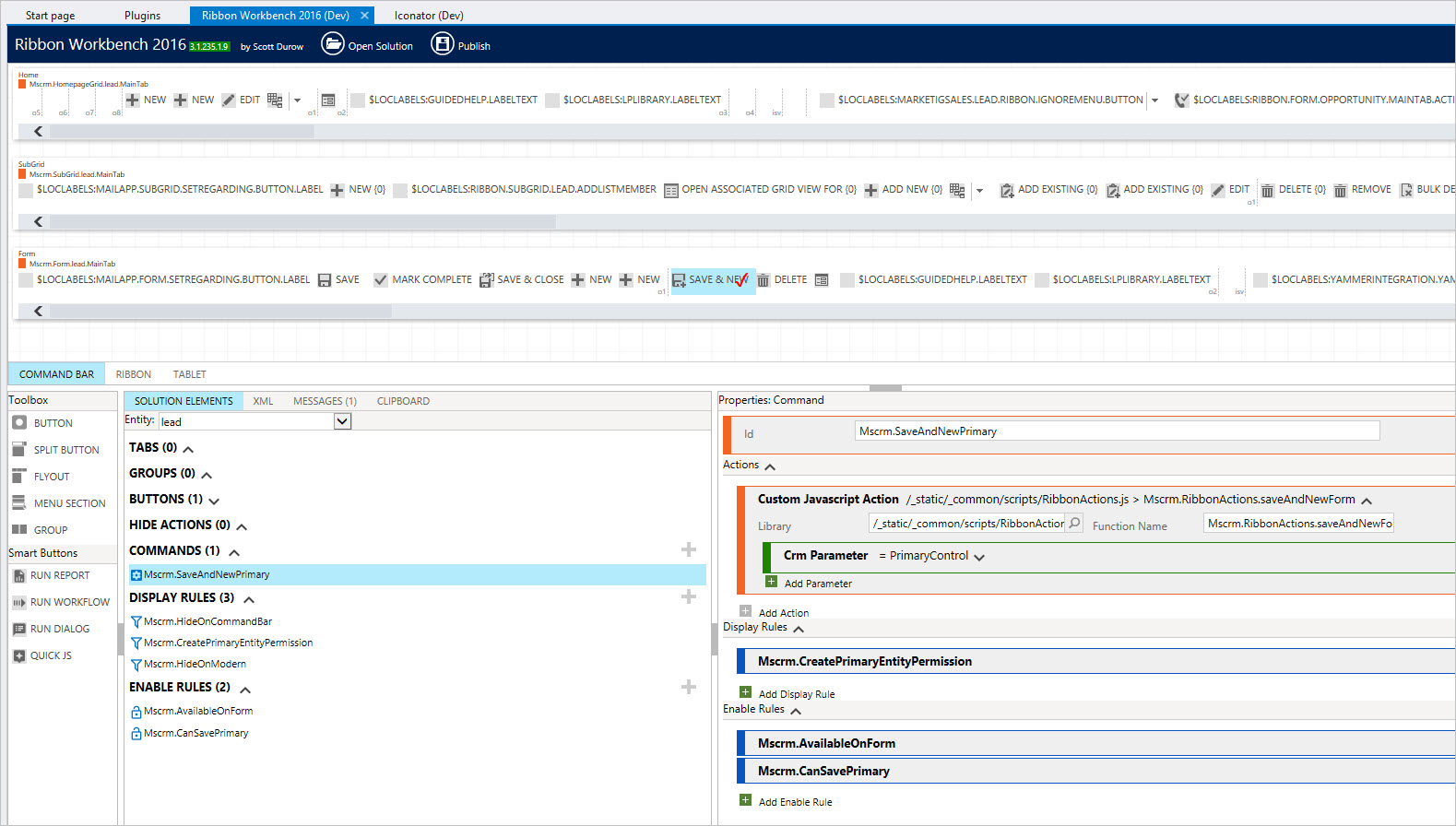Screen dimensions: 1456x826
Task: Click the Library lookup magnifier icon
Action: click(1074, 524)
